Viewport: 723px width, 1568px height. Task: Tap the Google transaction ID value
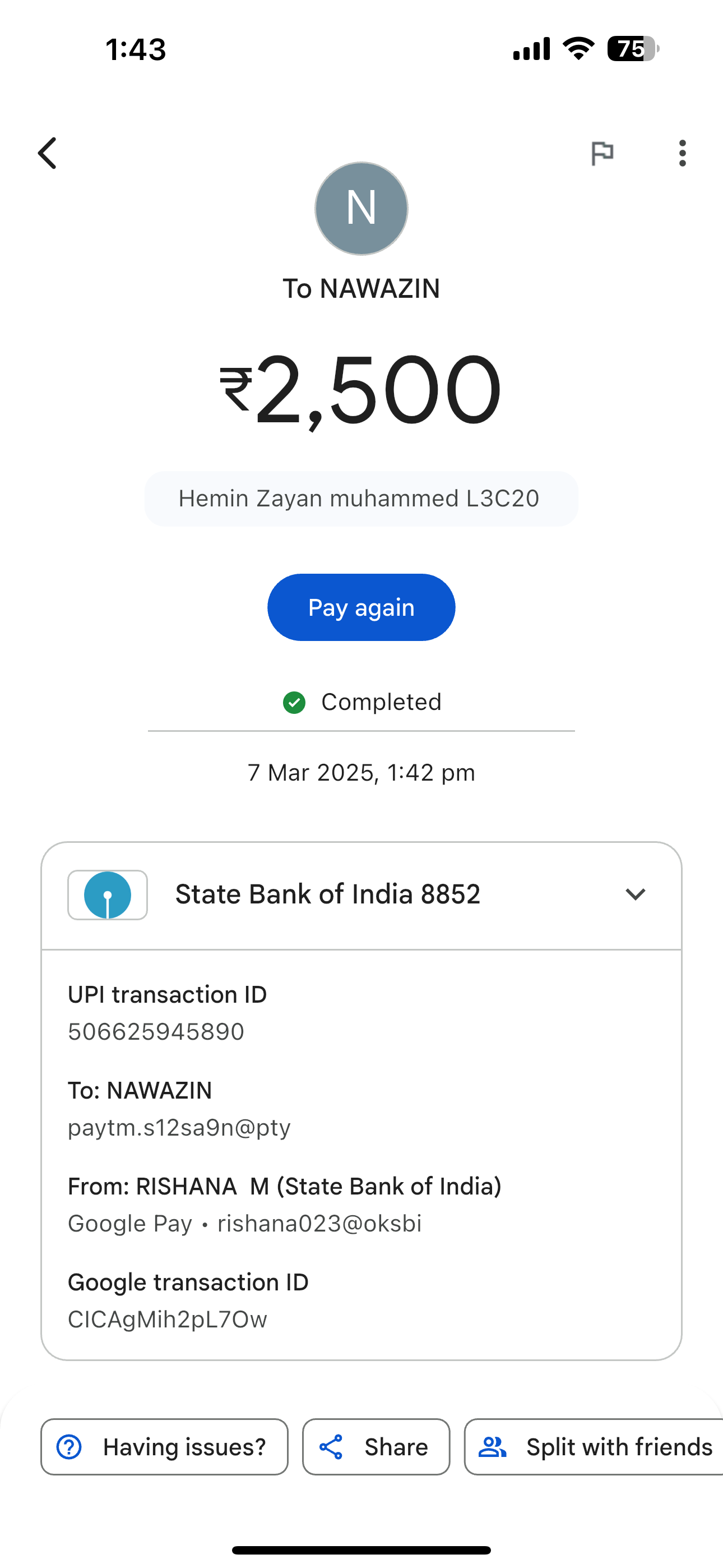coord(168,1319)
